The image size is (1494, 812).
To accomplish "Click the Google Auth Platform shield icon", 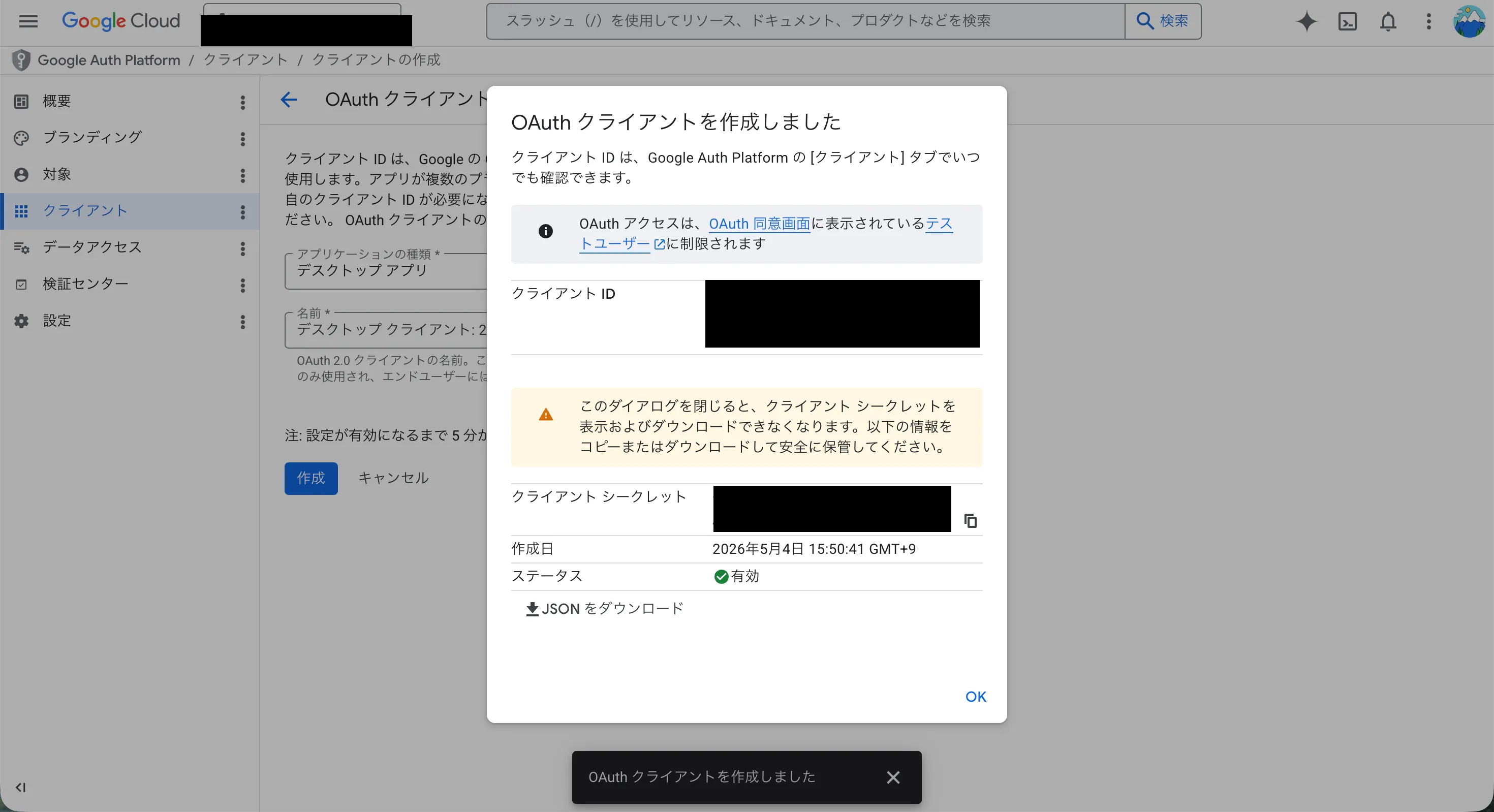I will point(21,60).
